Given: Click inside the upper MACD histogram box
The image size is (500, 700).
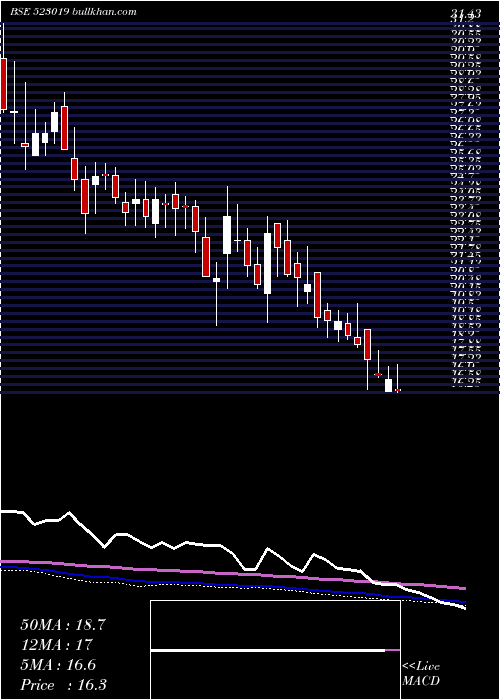Looking at the screenshot, I should point(275,625).
